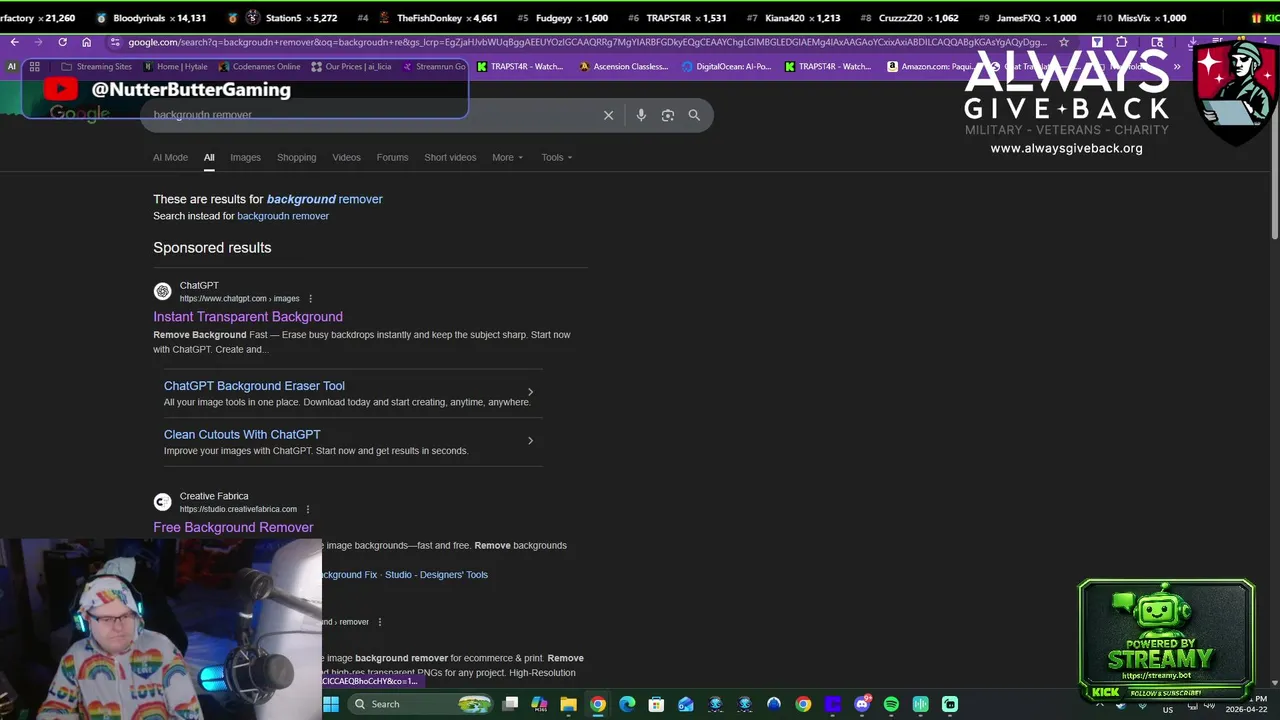The height and width of the screenshot is (720, 1280).
Task: Open Spotify from the taskbar
Action: (x=891, y=704)
